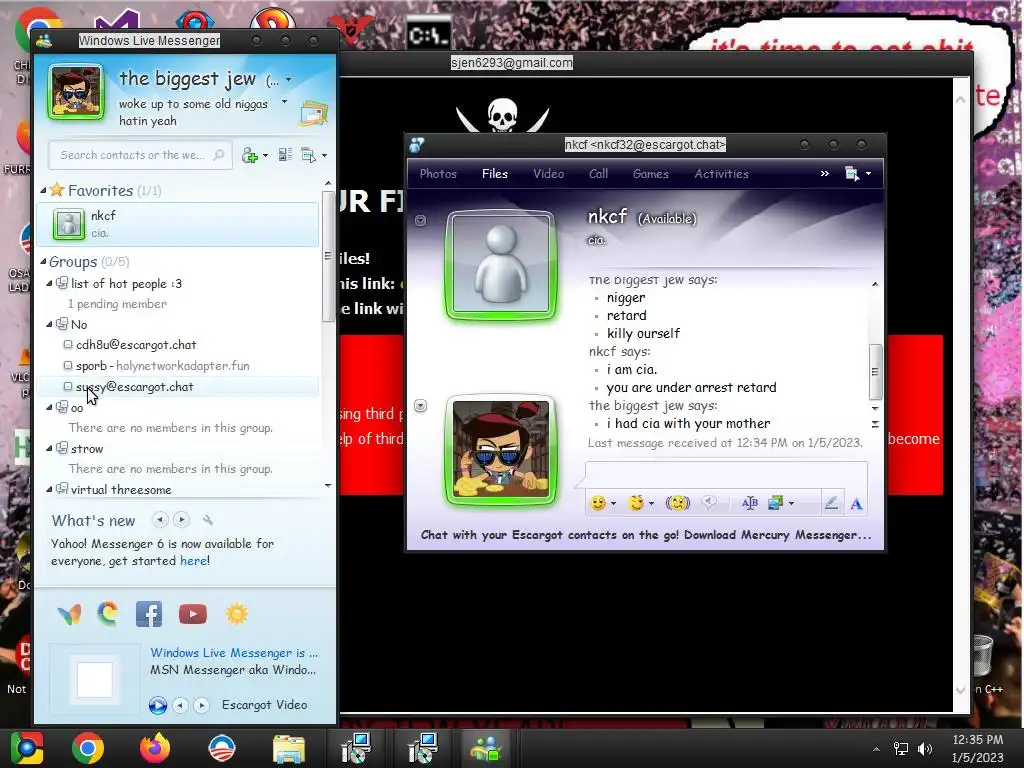Collapse the Groups section
1024x768 pixels.
tap(44, 262)
